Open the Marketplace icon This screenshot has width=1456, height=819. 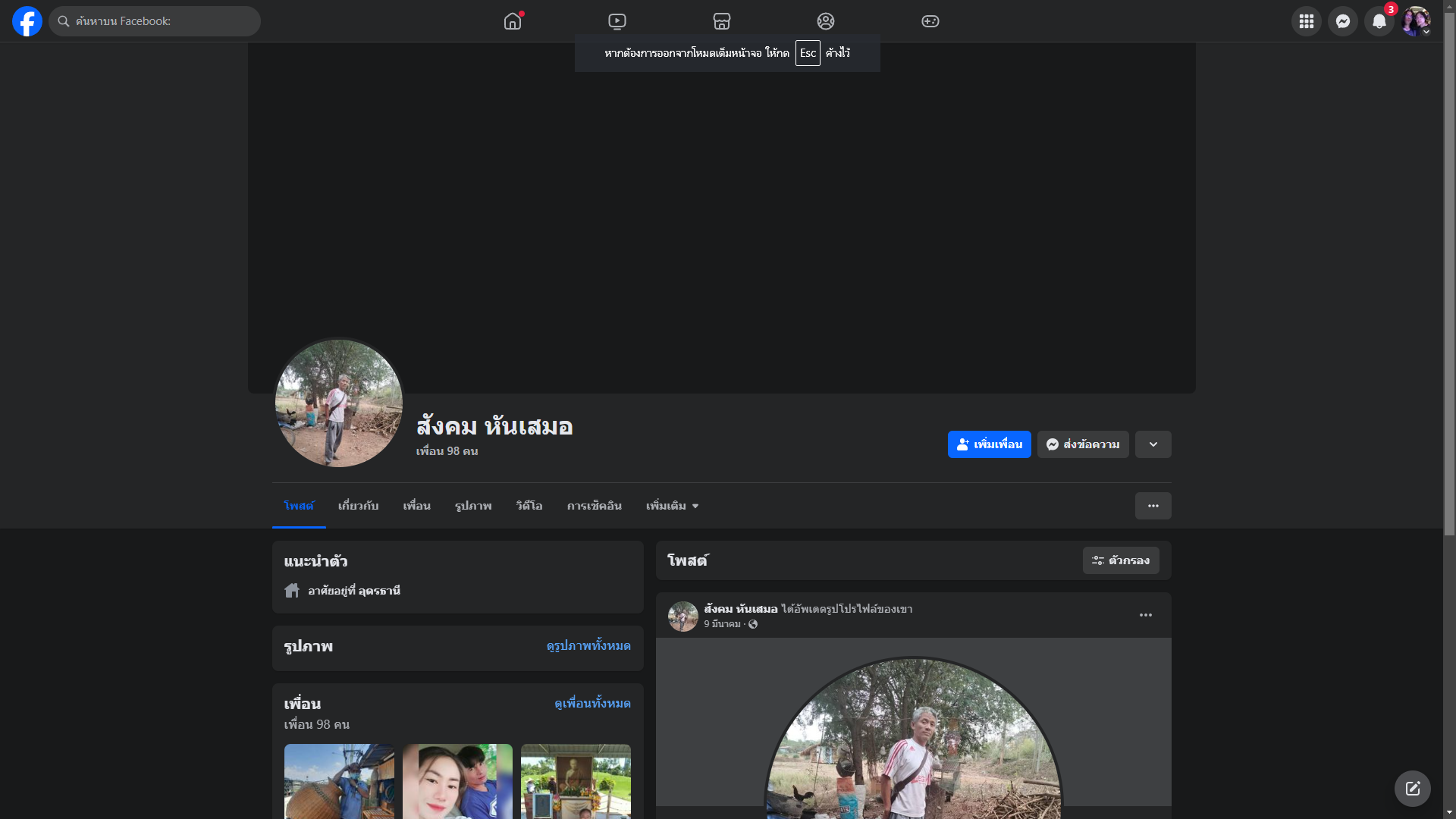click(x=722, y=21)
